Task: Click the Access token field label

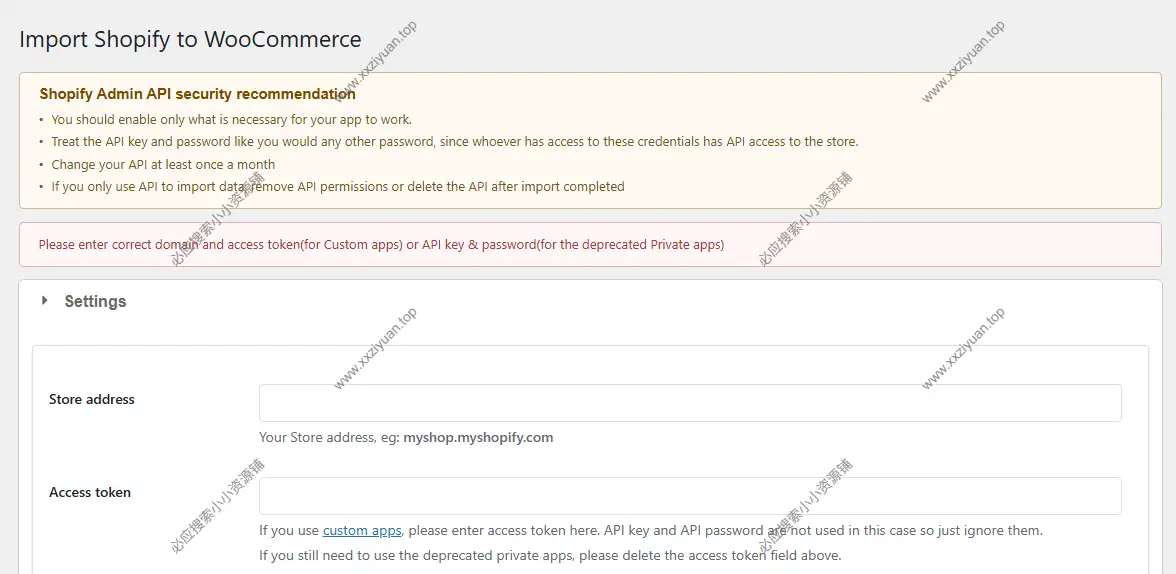Action: (90, 492)
